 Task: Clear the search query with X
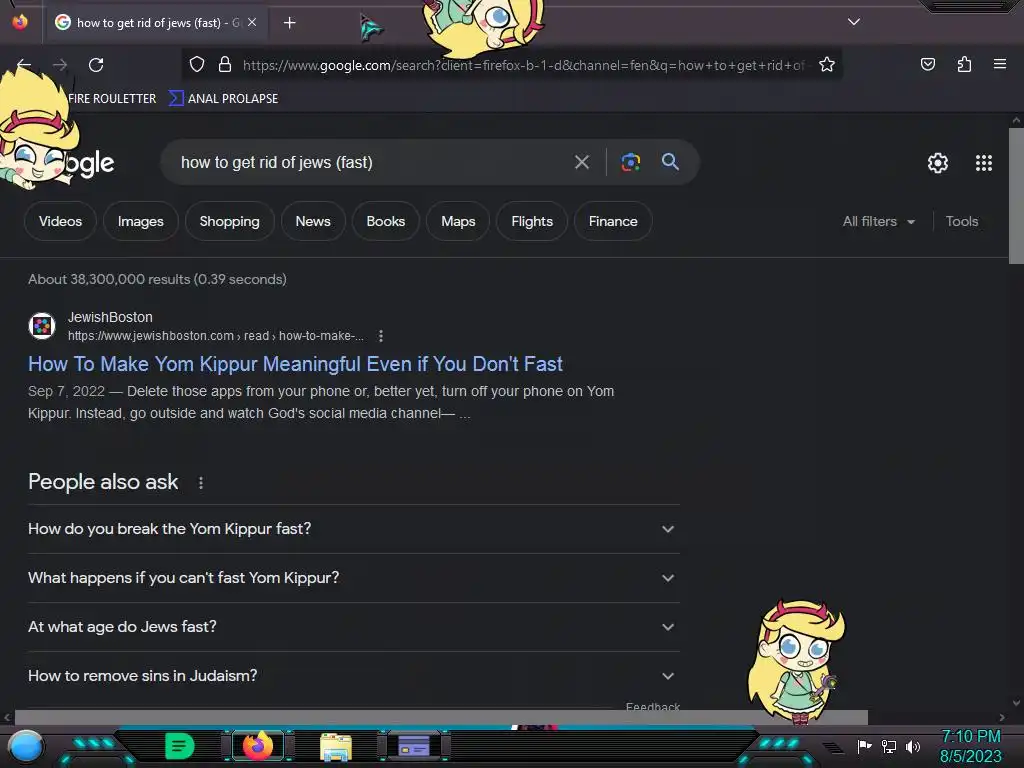(581, 162)
